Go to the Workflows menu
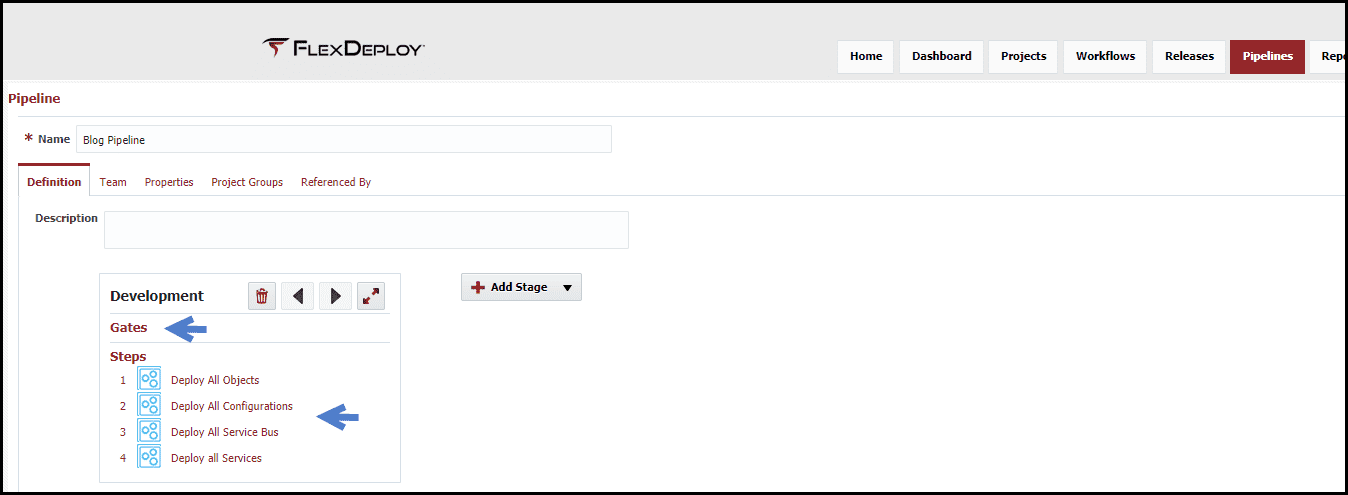Image resolution: width=1348 pixels, height=495 pixels. 1105,56
